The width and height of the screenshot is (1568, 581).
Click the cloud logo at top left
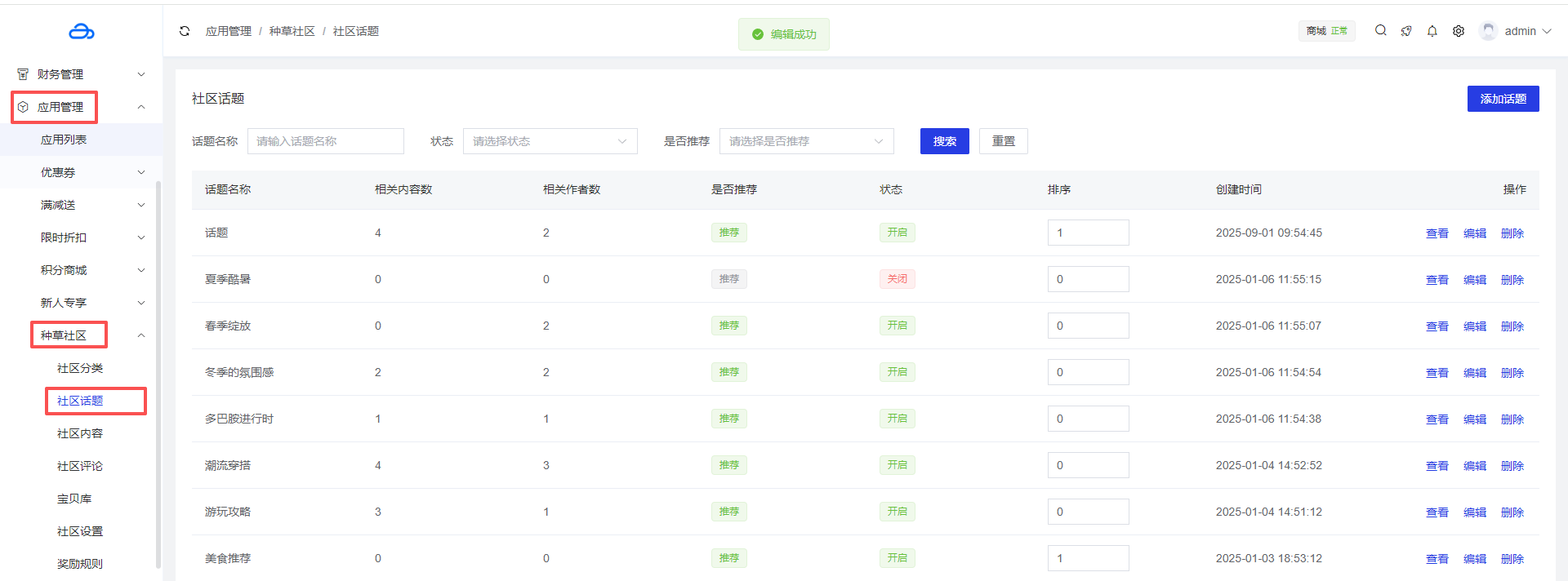[x=81, y=32]
